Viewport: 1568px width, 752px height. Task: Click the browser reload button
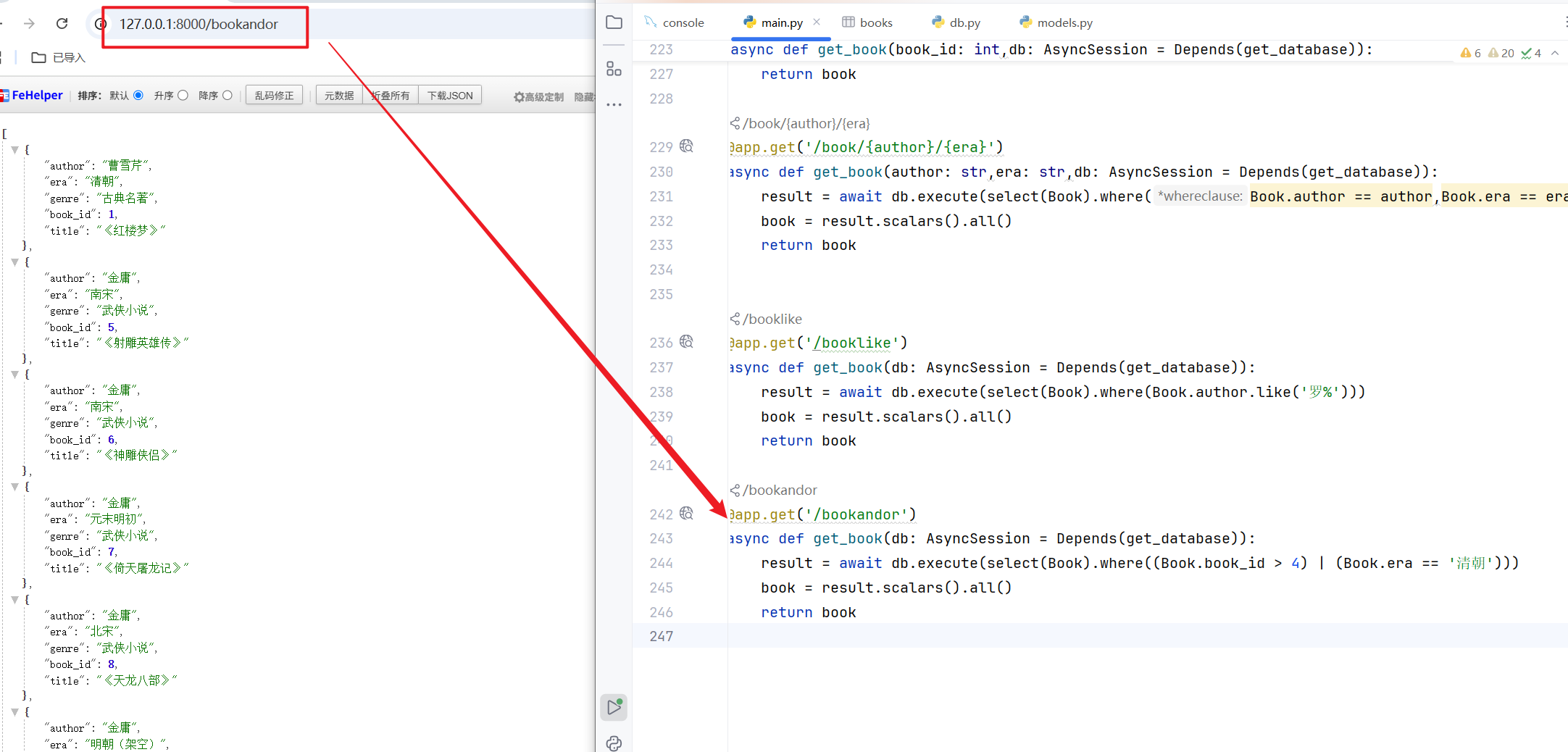tap(62, 24)
